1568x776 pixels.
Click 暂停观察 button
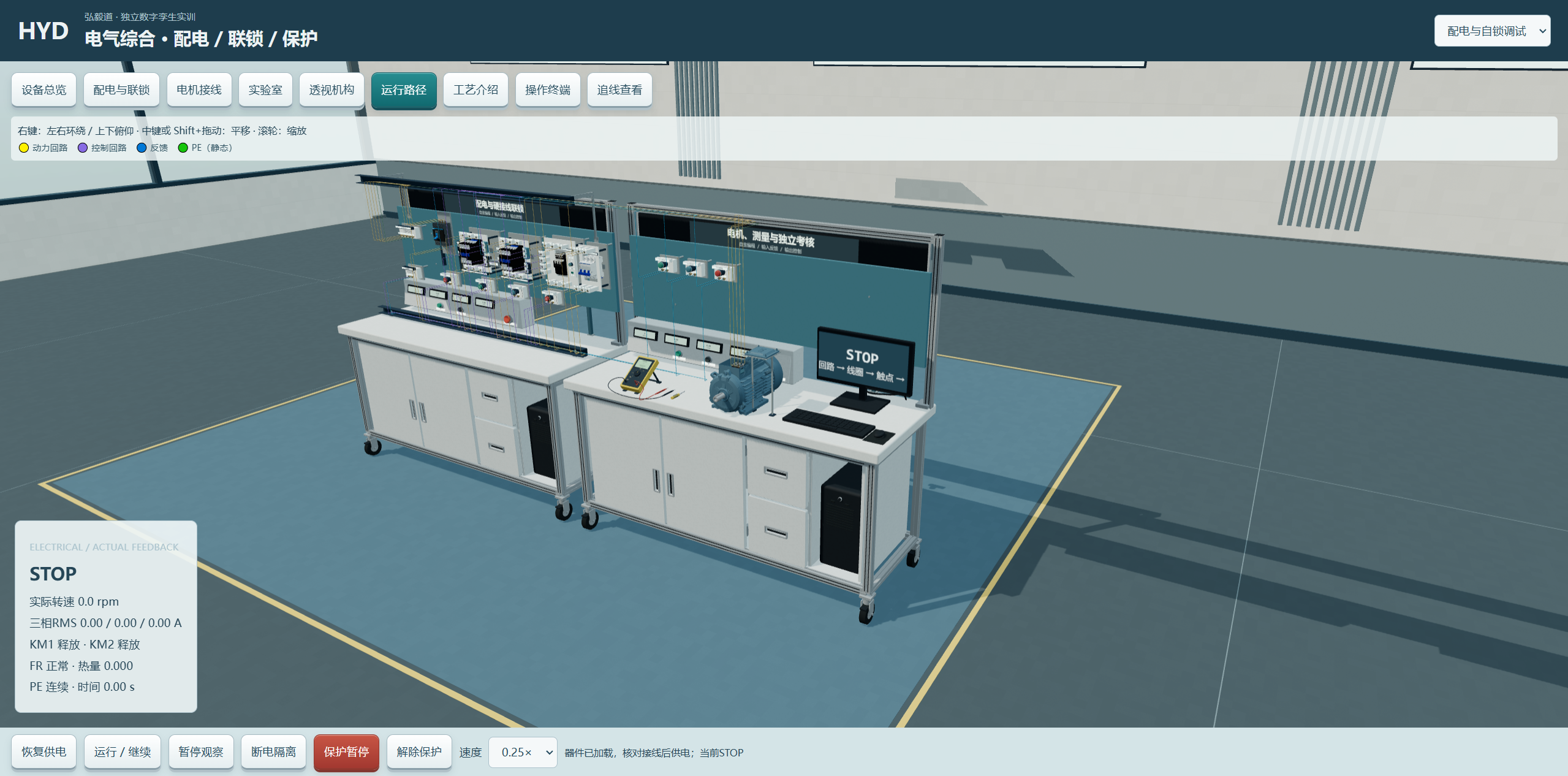[201, 751]
